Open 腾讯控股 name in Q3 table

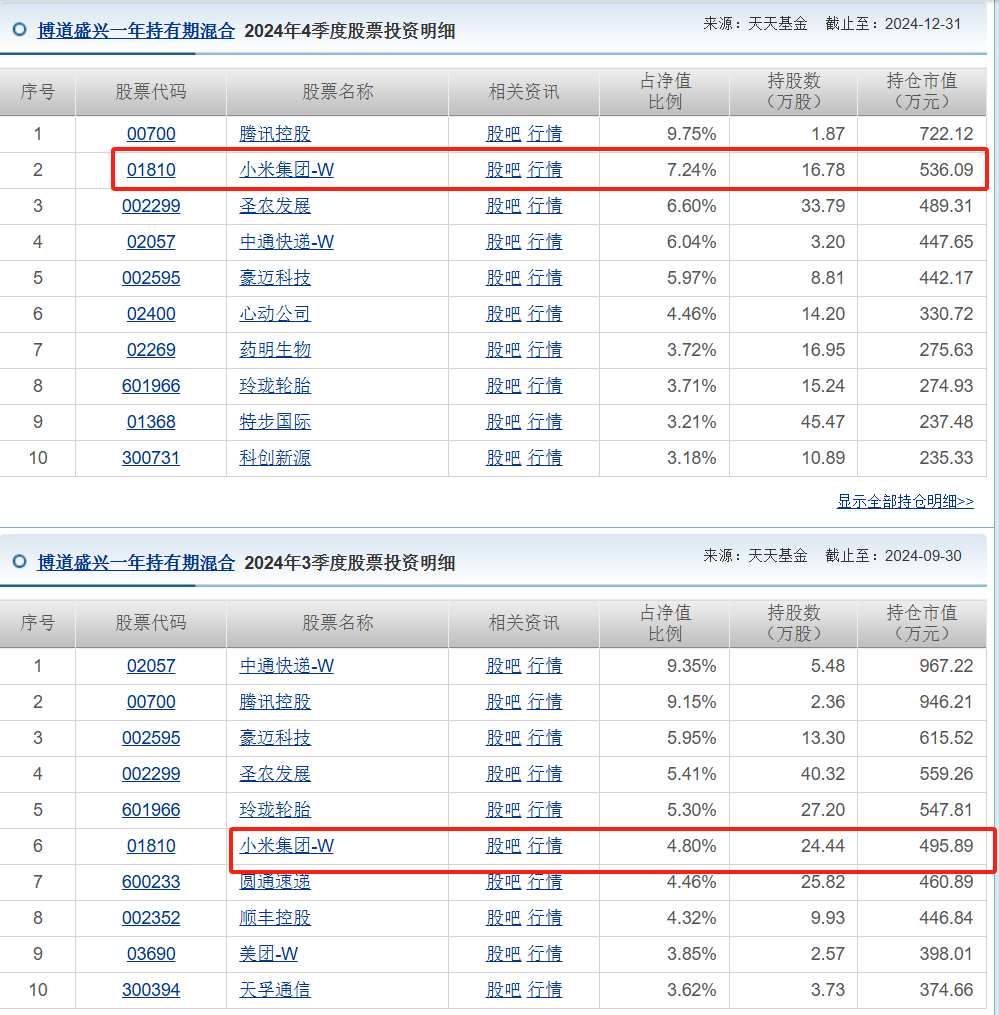tap(275, 702)
